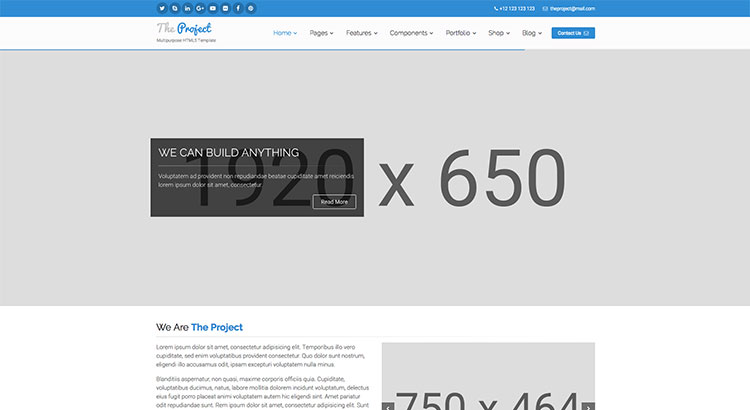Go to previous image with left carousel arrow
Screen dimensions: 750x410
pos(388,405)
